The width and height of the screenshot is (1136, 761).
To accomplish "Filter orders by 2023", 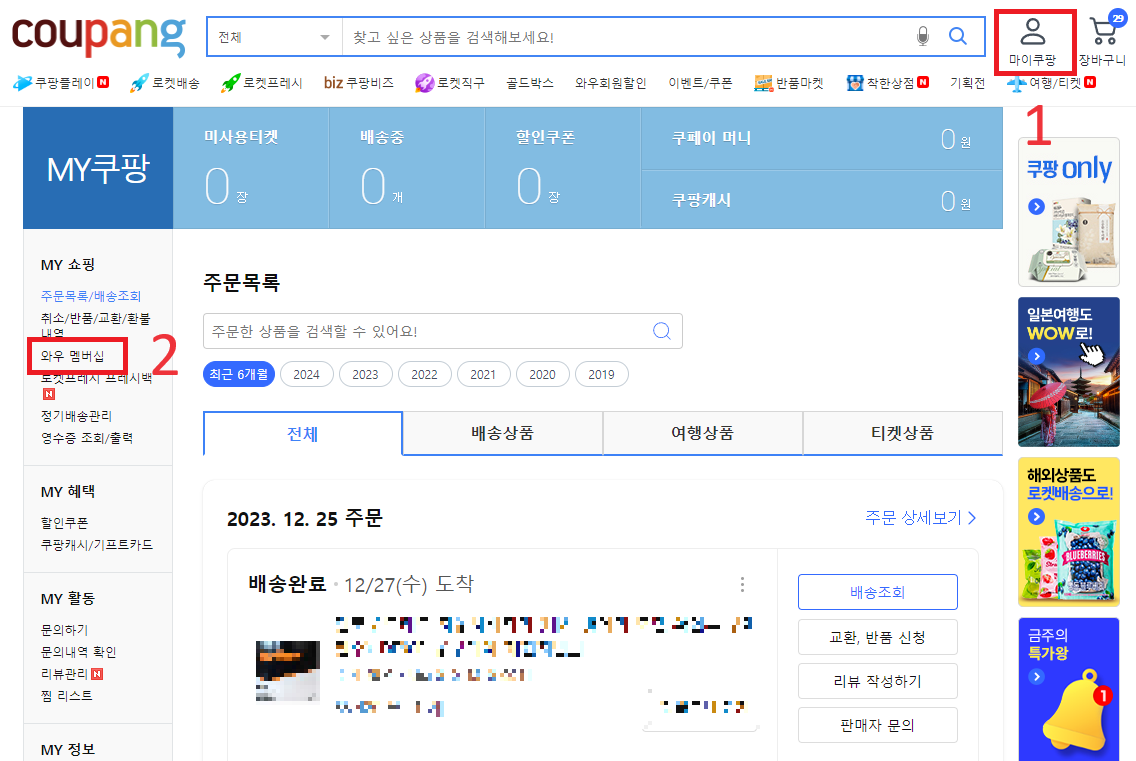I will 365,374.
